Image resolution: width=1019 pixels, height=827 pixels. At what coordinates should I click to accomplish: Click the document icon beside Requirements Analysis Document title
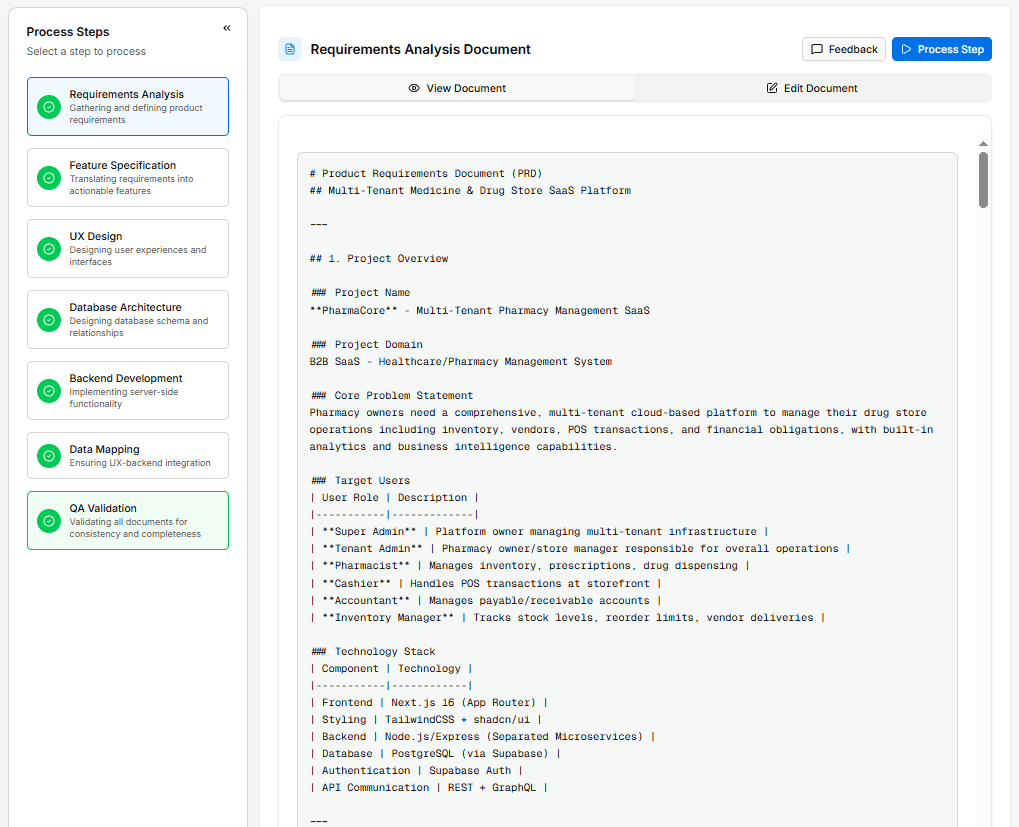tap(288, 48)
